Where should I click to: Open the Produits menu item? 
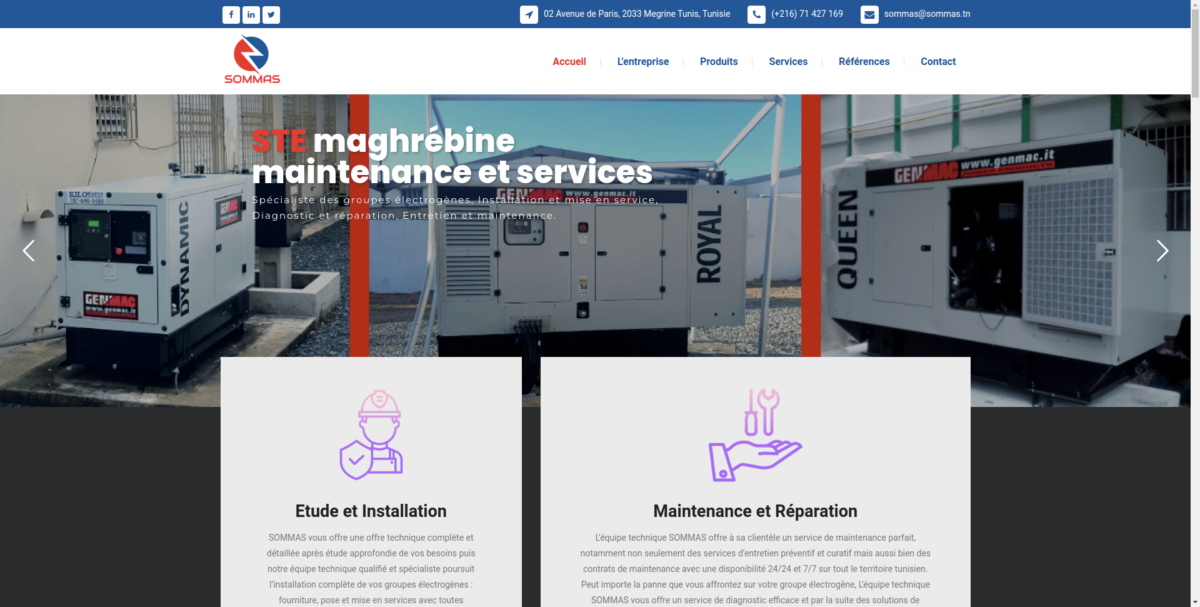tap(719, 62)
